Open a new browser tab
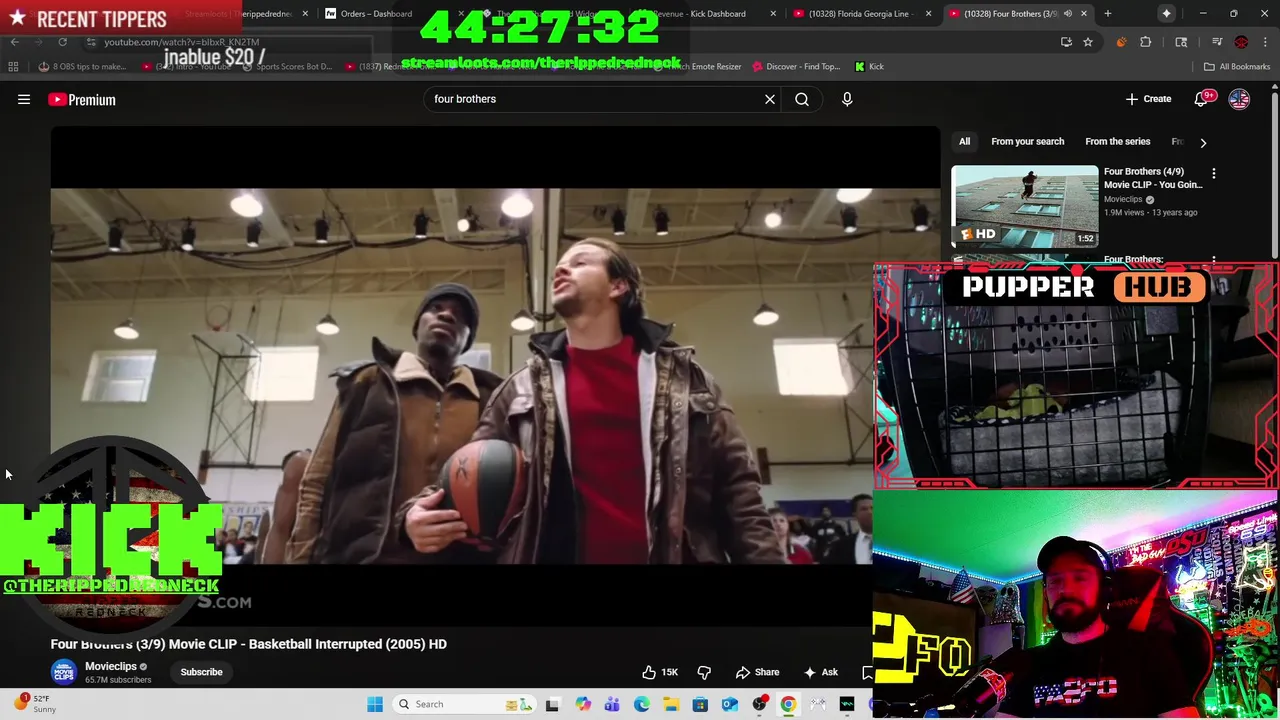The height and width of the screenshot is (720, 1280). pyautogui.click(x=1108, y=13)
